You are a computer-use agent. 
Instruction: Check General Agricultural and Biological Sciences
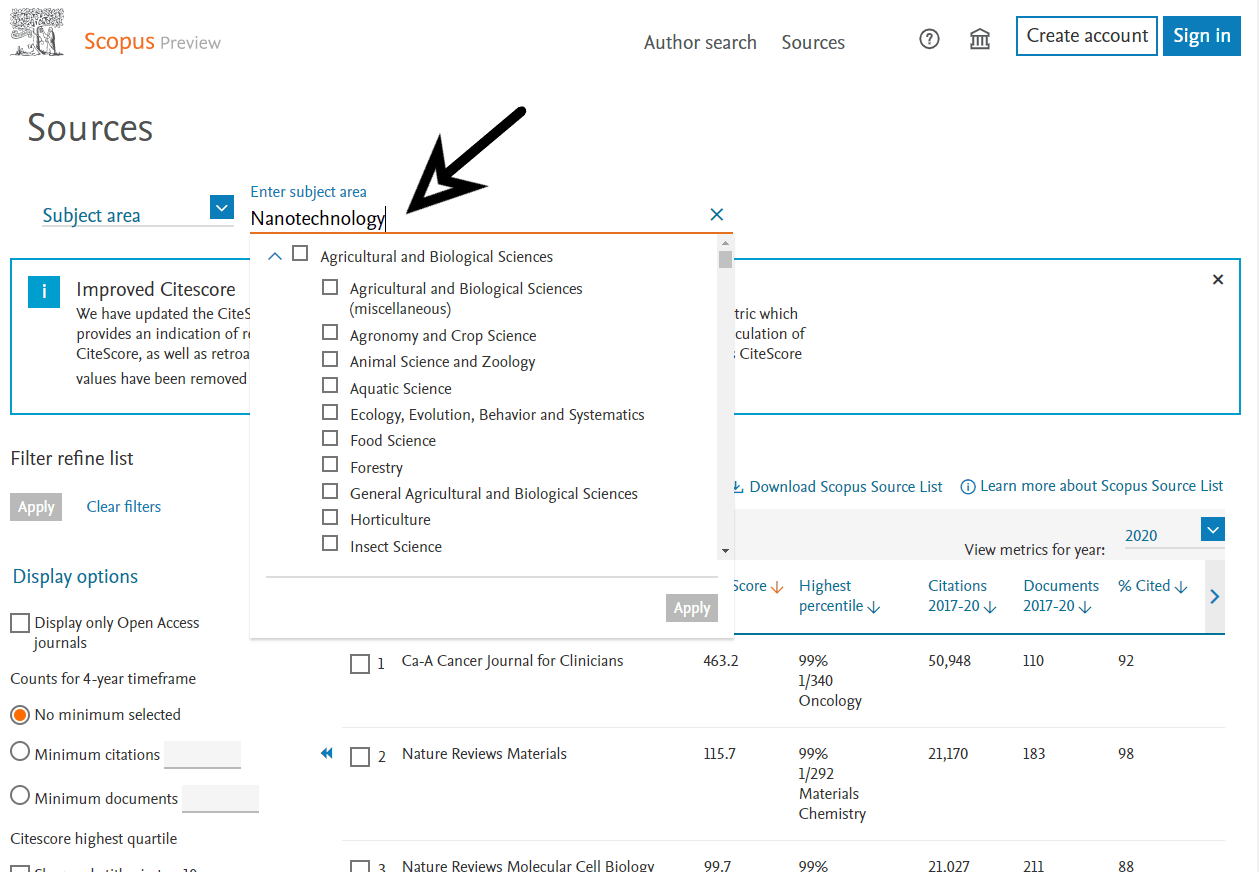pos(330,491)
